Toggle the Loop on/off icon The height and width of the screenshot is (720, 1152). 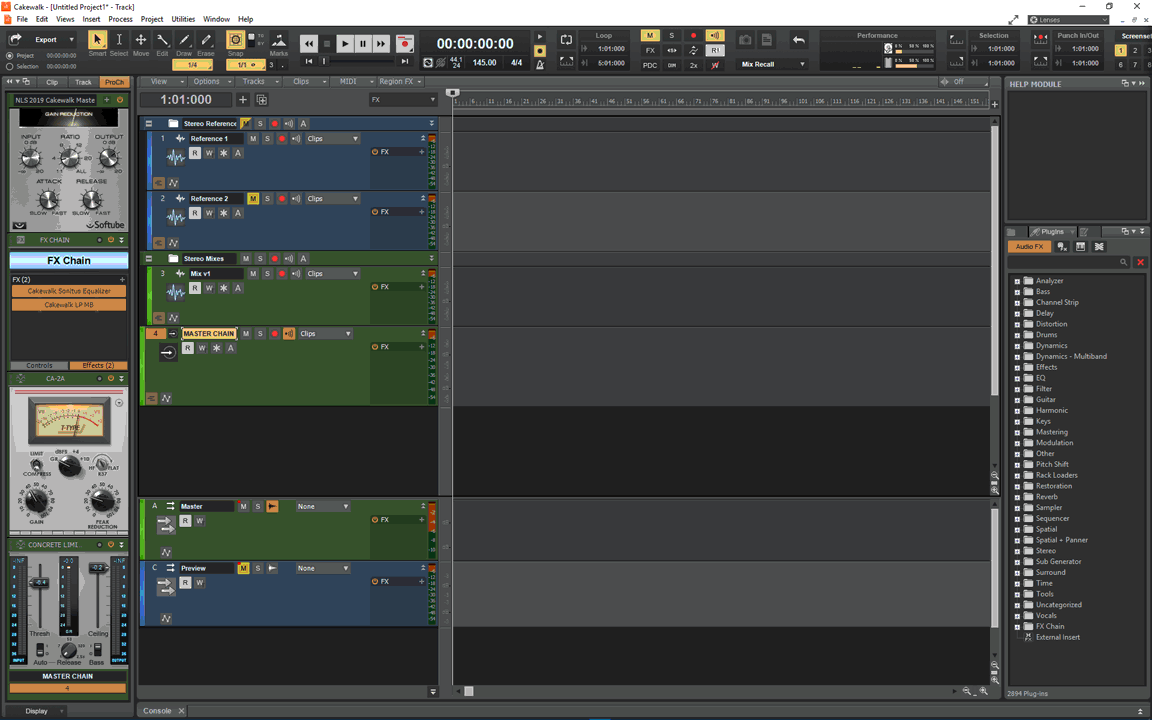pyautogui.click(x=566, y=40)
